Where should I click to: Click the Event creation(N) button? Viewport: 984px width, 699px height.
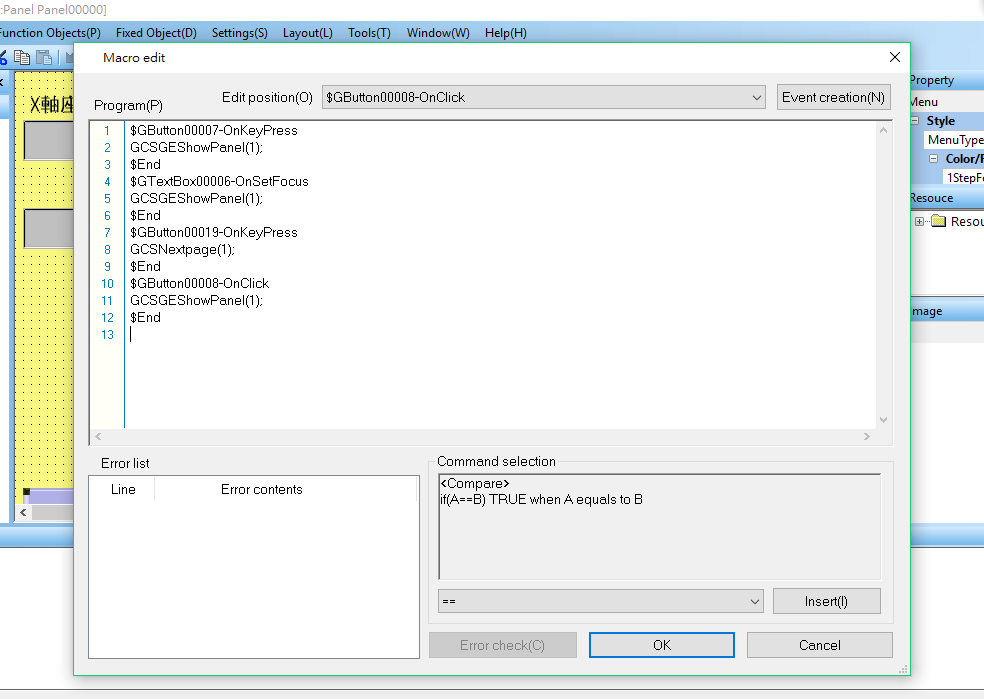coord(833,97)
